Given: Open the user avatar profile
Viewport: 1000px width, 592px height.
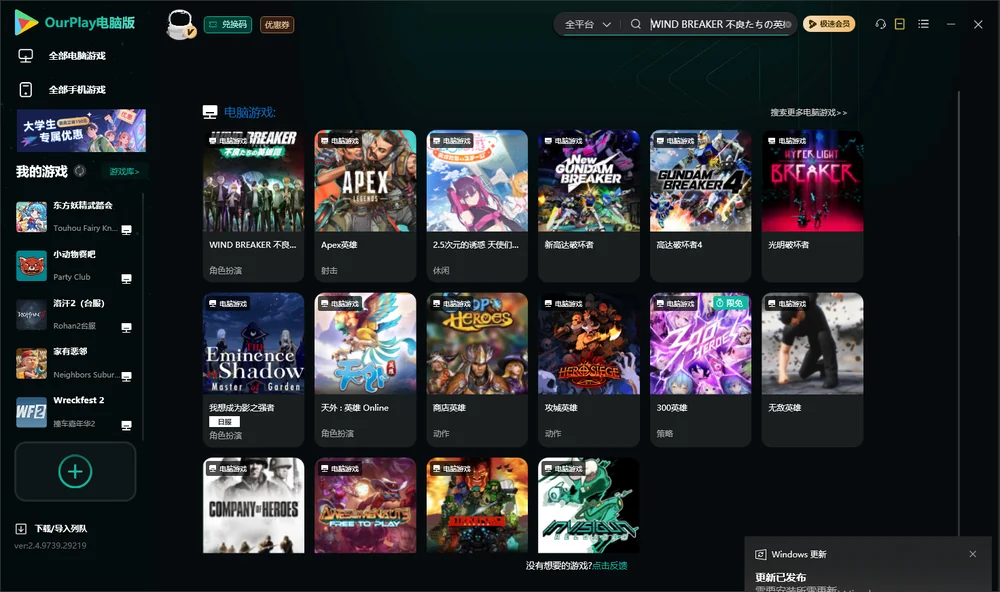Looking at the screenshot, I should coord(180,24).
